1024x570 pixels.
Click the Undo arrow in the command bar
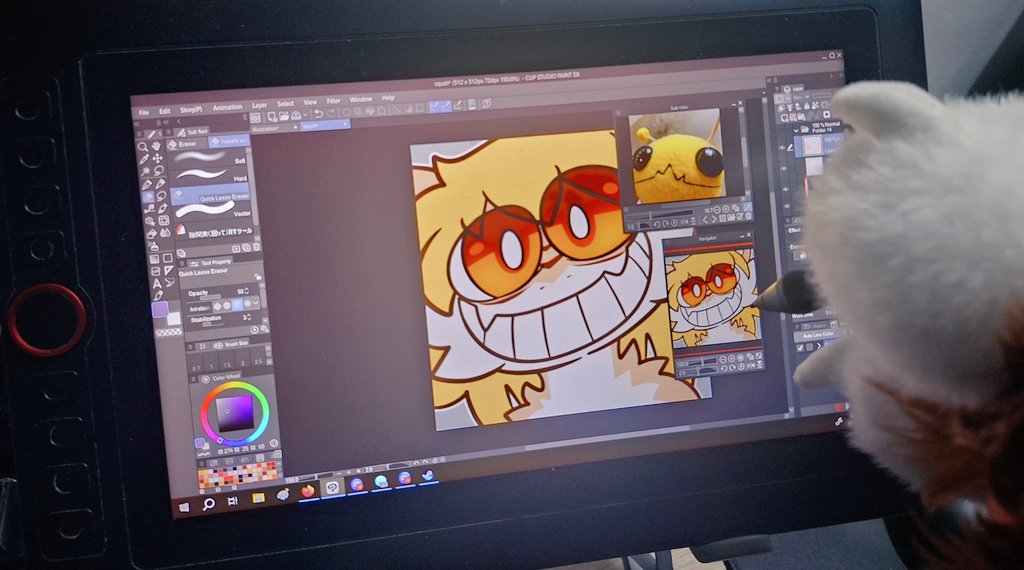[318, 114]
